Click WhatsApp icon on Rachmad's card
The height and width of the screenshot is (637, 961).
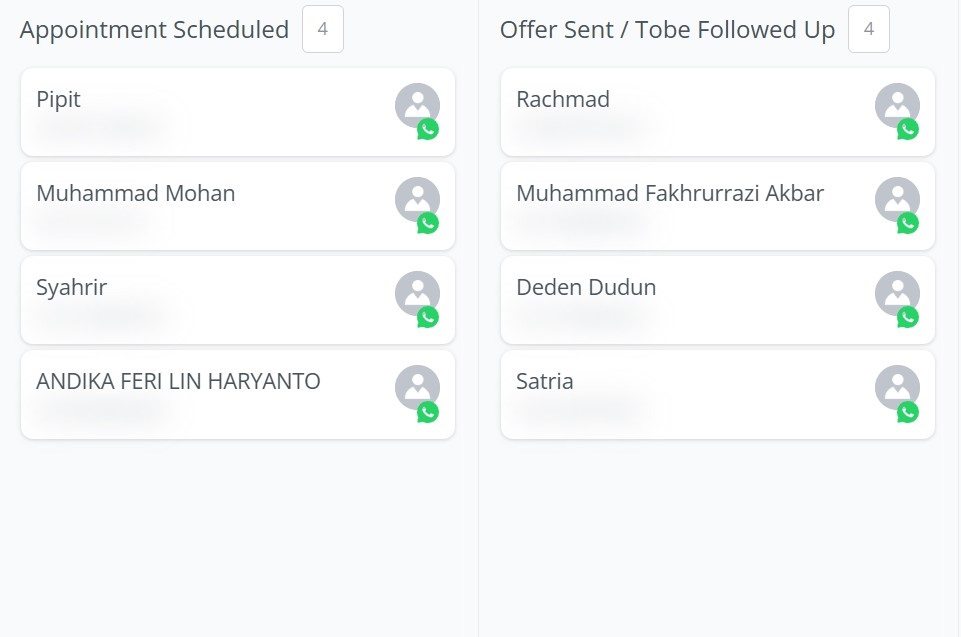908,129
